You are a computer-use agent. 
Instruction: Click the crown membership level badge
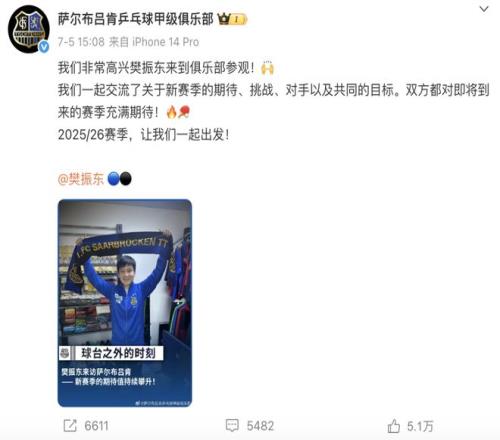(x=232, y=19)
